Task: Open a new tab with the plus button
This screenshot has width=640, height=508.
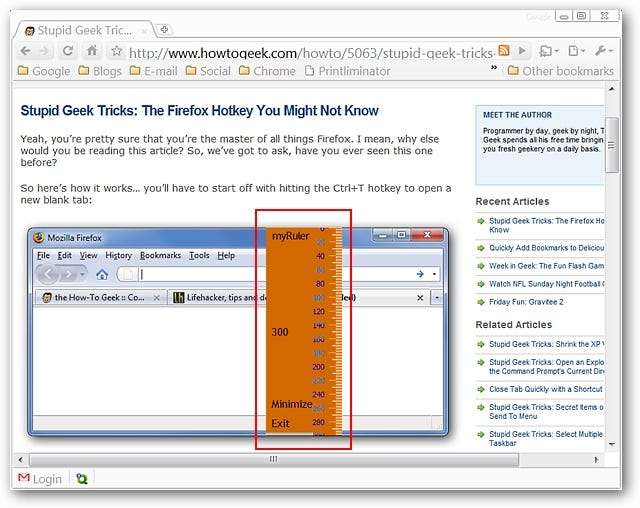Action: point(164,29)
